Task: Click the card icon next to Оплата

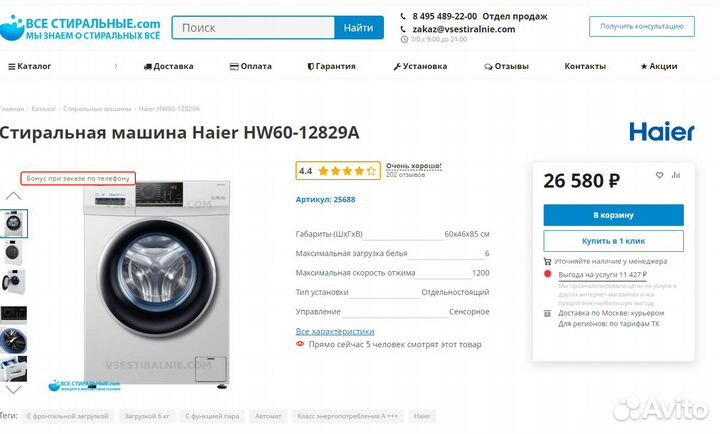Action: point(234,66)
